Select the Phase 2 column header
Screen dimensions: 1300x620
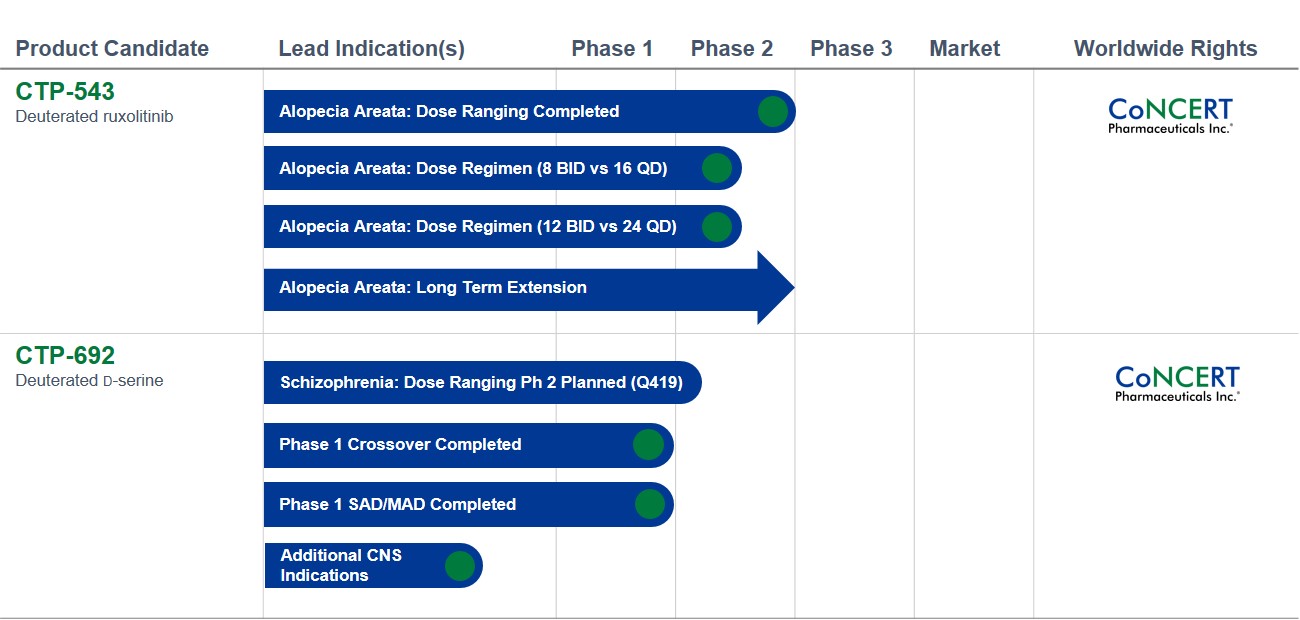(732, 48)
